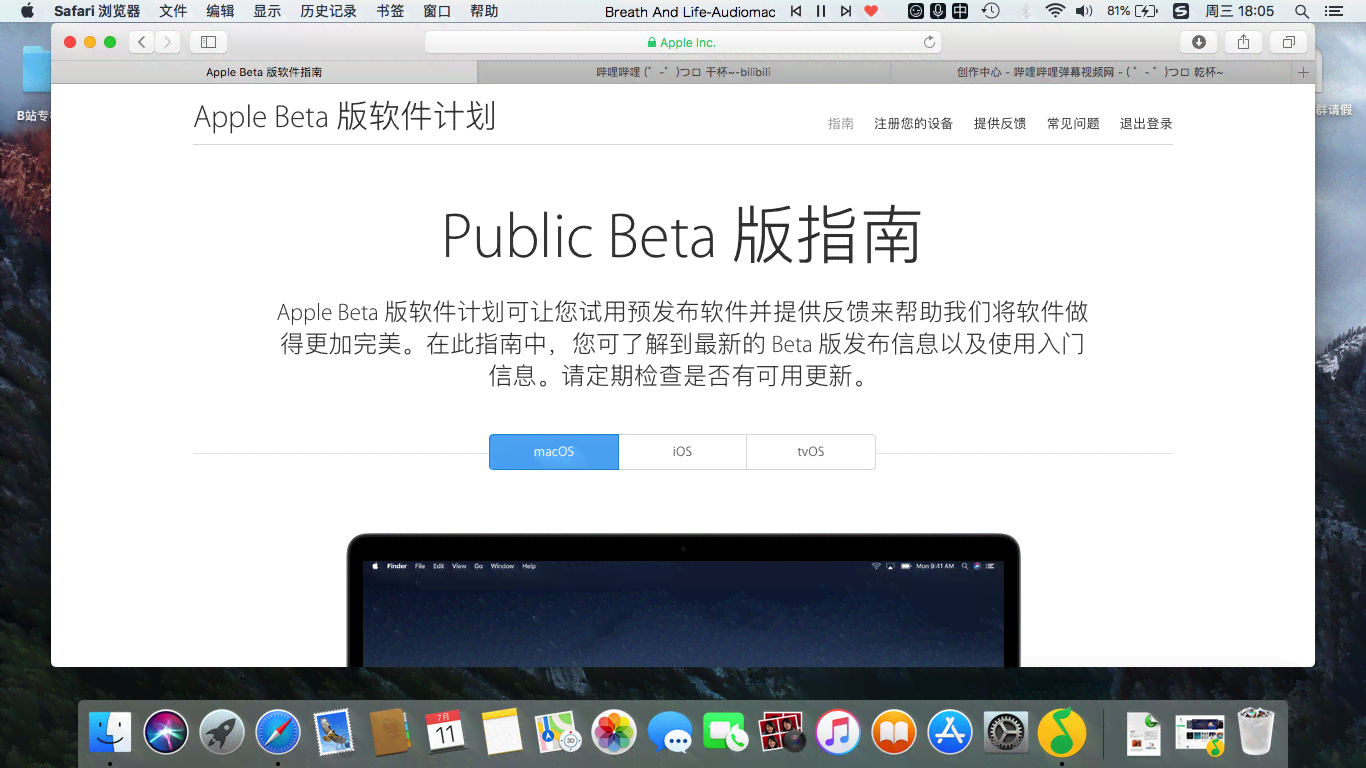
Task: Go forward with Safari's forward arrow
Action: tap(168, 42)
